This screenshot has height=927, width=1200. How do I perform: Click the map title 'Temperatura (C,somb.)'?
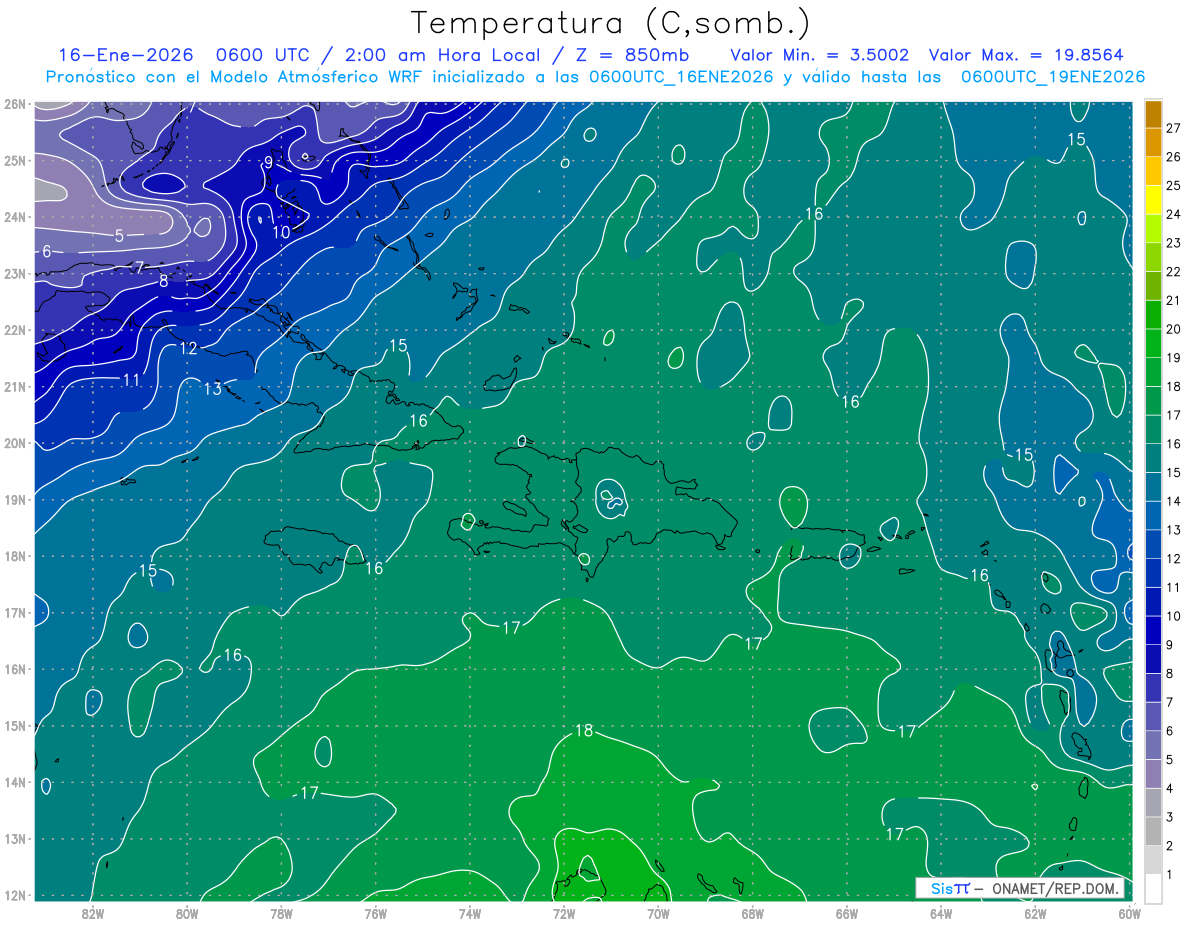click(x=611, y=24)
